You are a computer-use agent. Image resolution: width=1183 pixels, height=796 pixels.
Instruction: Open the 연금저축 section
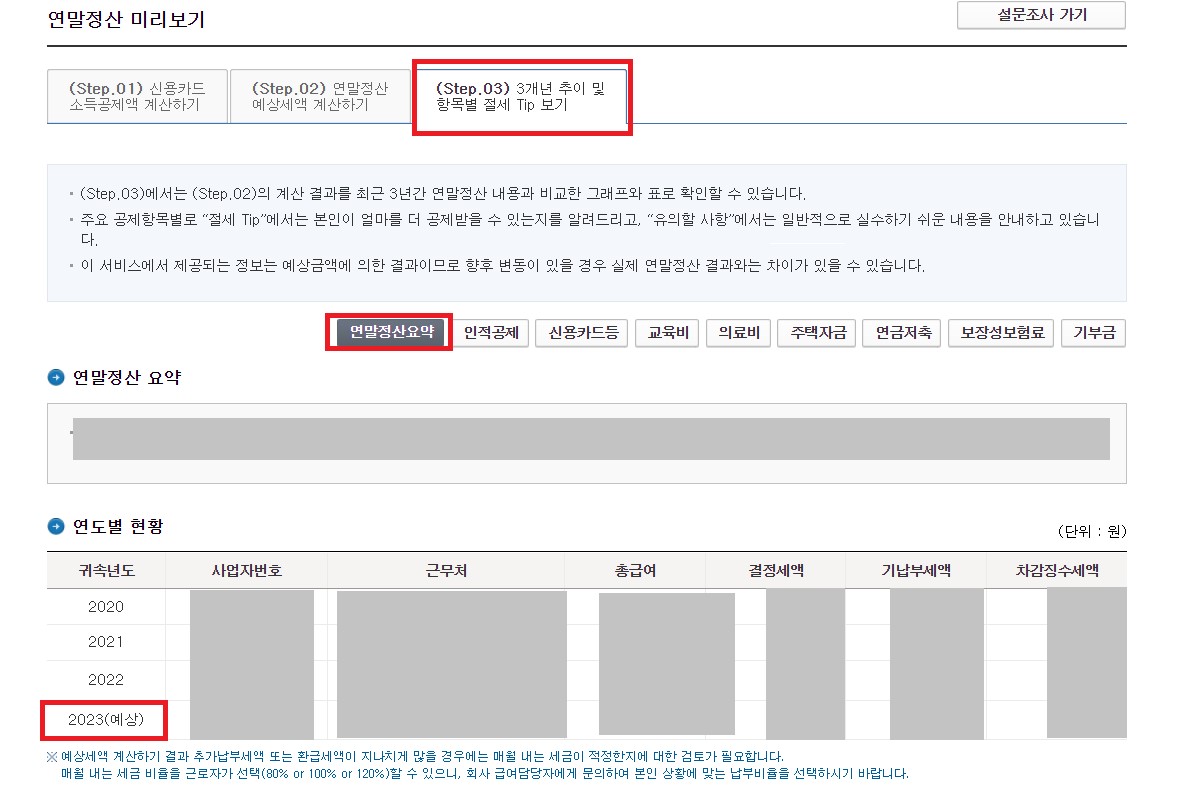coord(903,333)
